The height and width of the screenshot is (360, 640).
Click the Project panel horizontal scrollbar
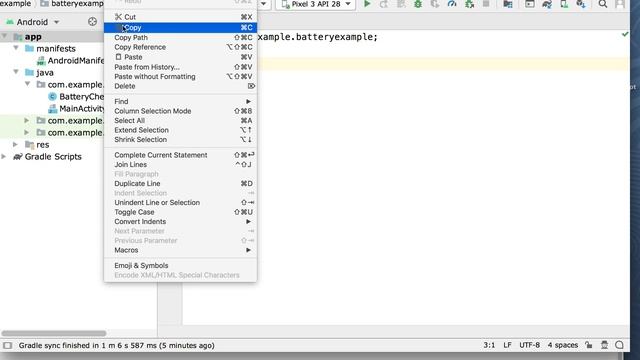pos(54,333)
